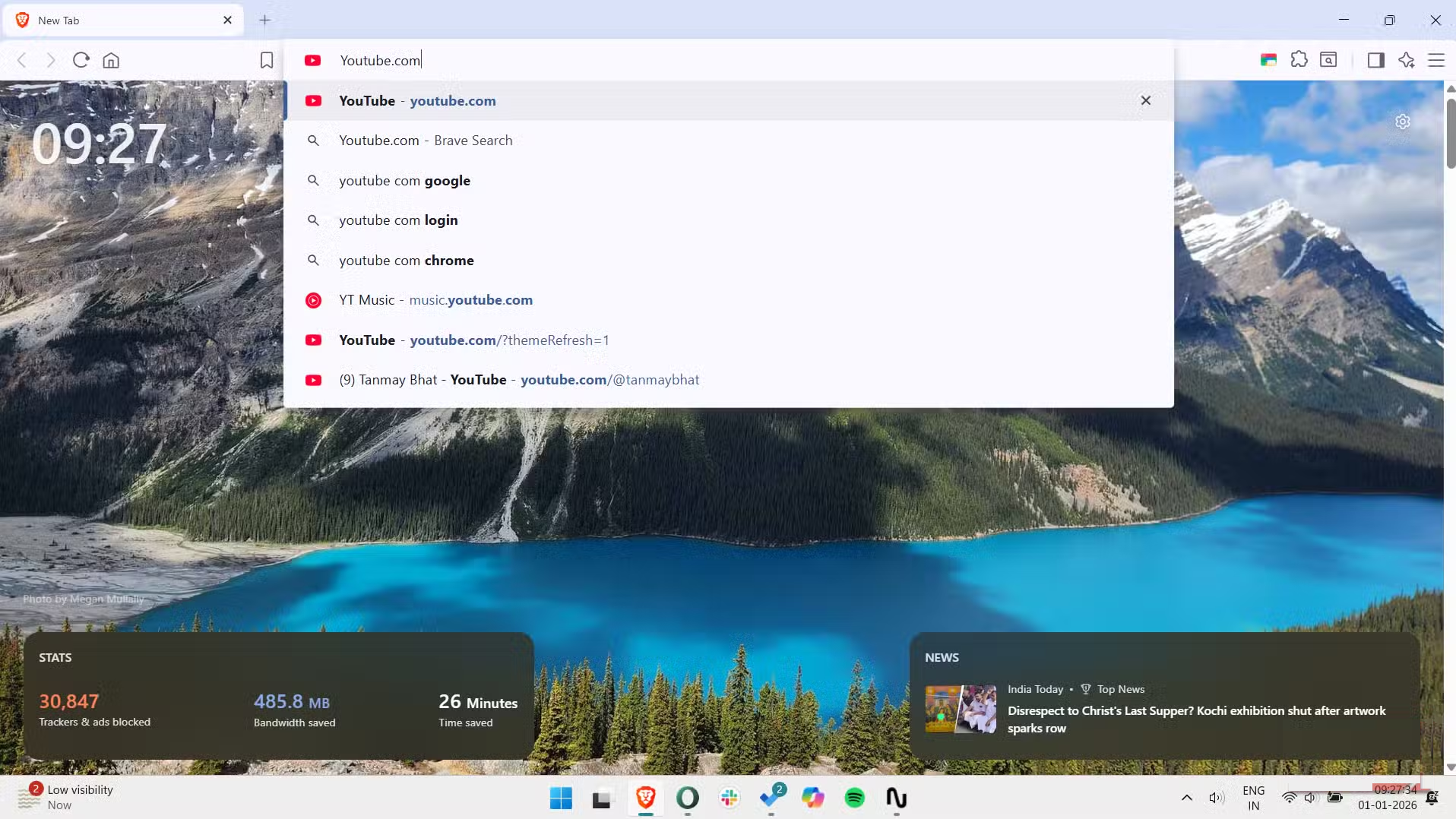This screenshot has height=819, width=1456.
Task: Click the "Photo by Megan Mullally" credit
Action: (84, 599)
